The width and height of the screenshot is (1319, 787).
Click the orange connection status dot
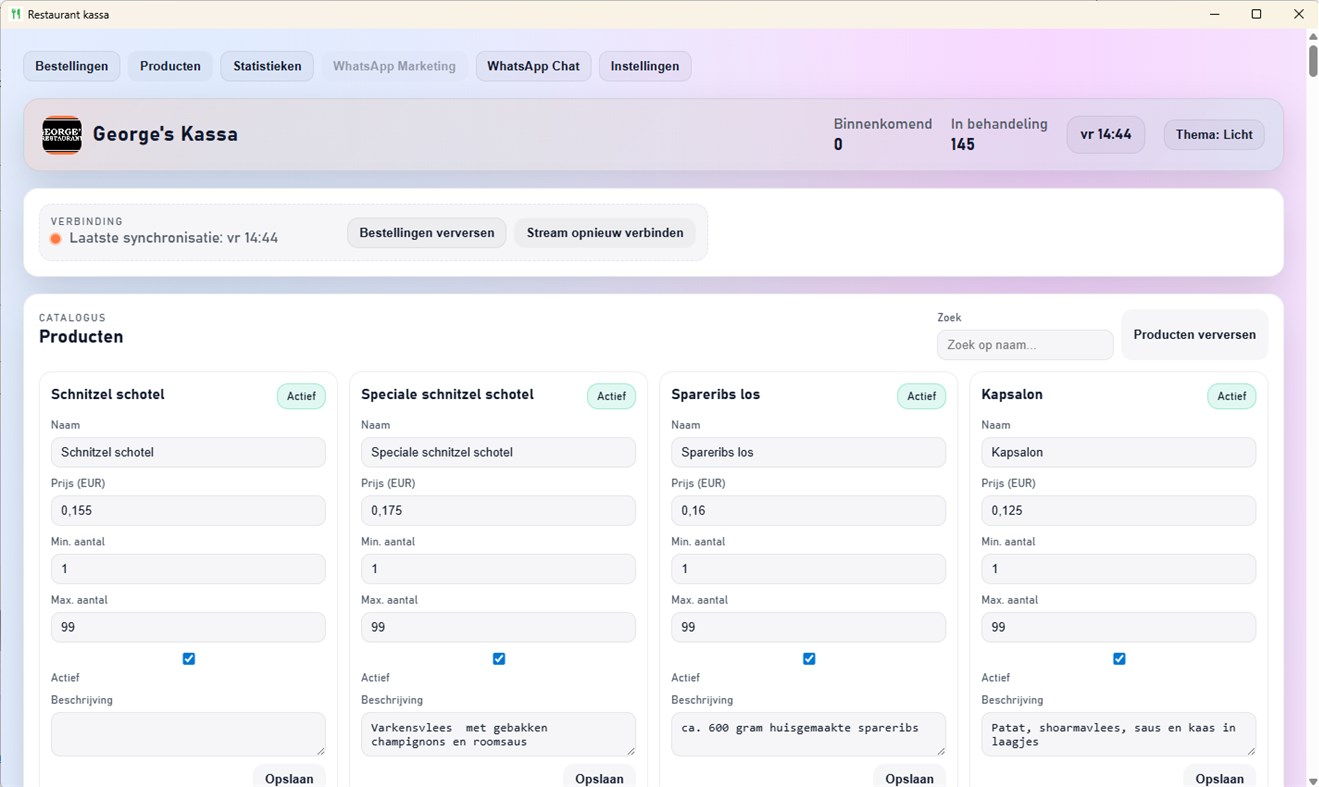coord(56,238)
